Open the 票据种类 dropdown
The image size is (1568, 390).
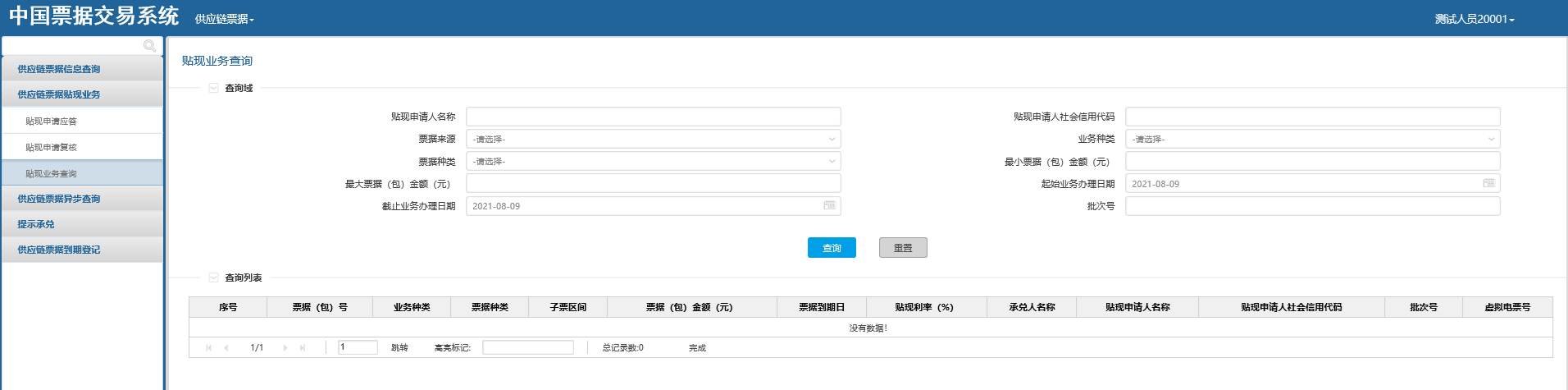tap(653, 161)
